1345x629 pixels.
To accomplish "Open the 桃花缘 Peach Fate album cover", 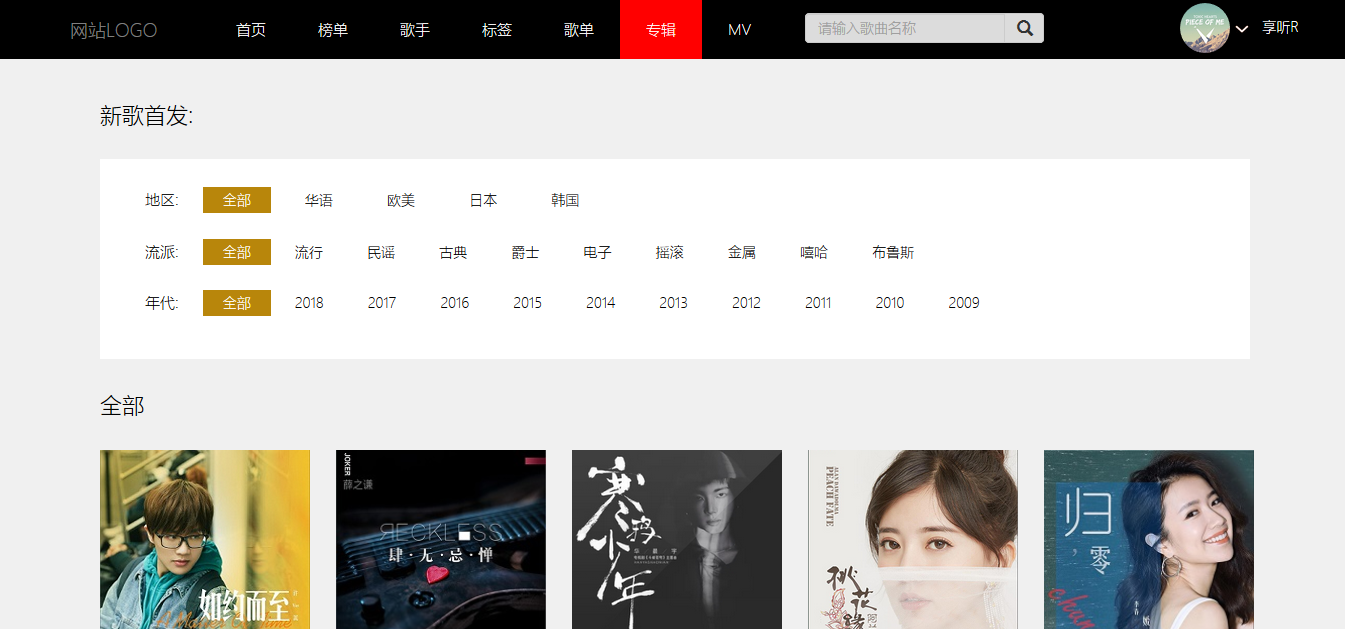I will (913, 539).
